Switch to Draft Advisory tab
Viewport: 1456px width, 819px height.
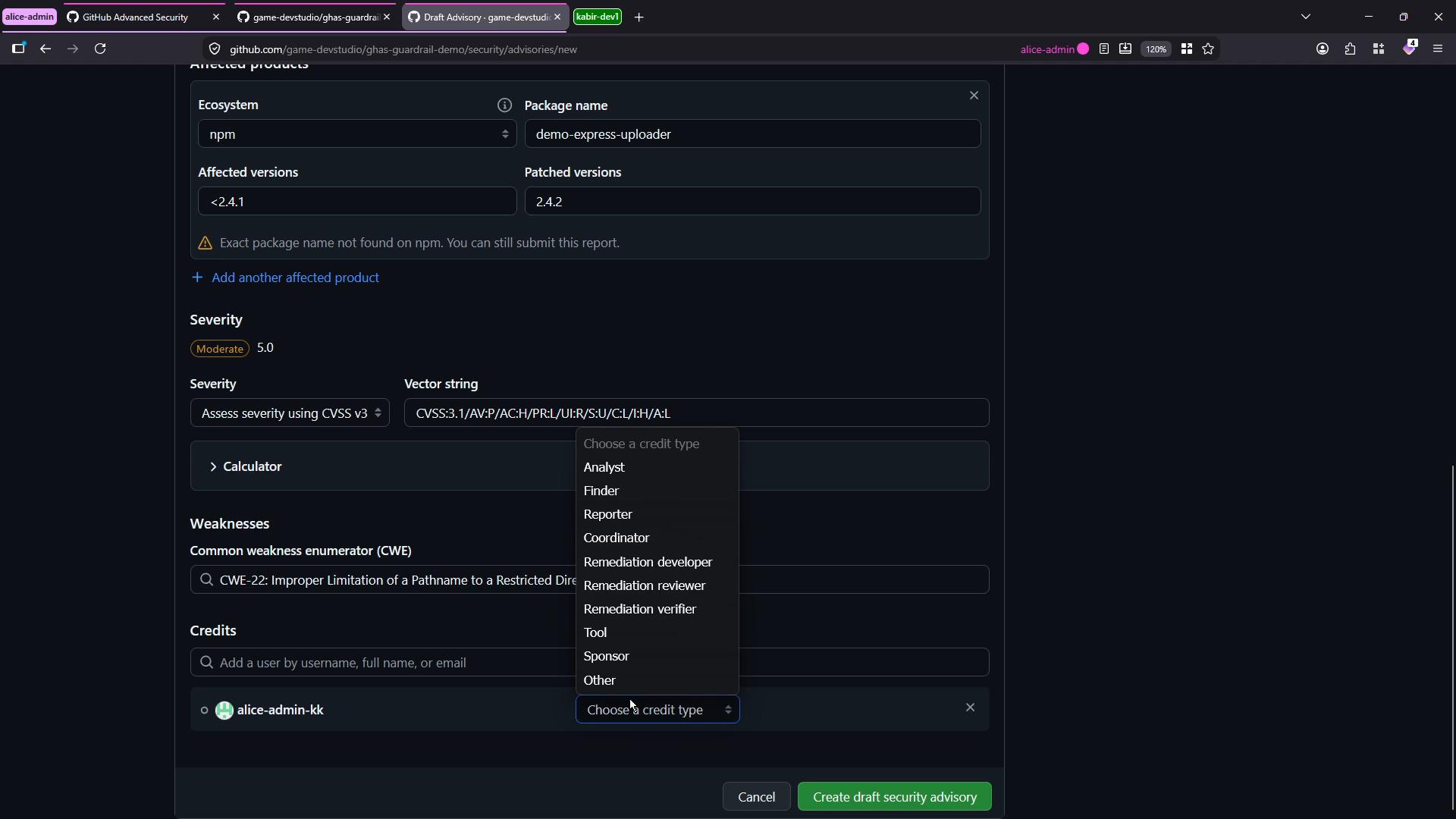click(x=485, y=17)
